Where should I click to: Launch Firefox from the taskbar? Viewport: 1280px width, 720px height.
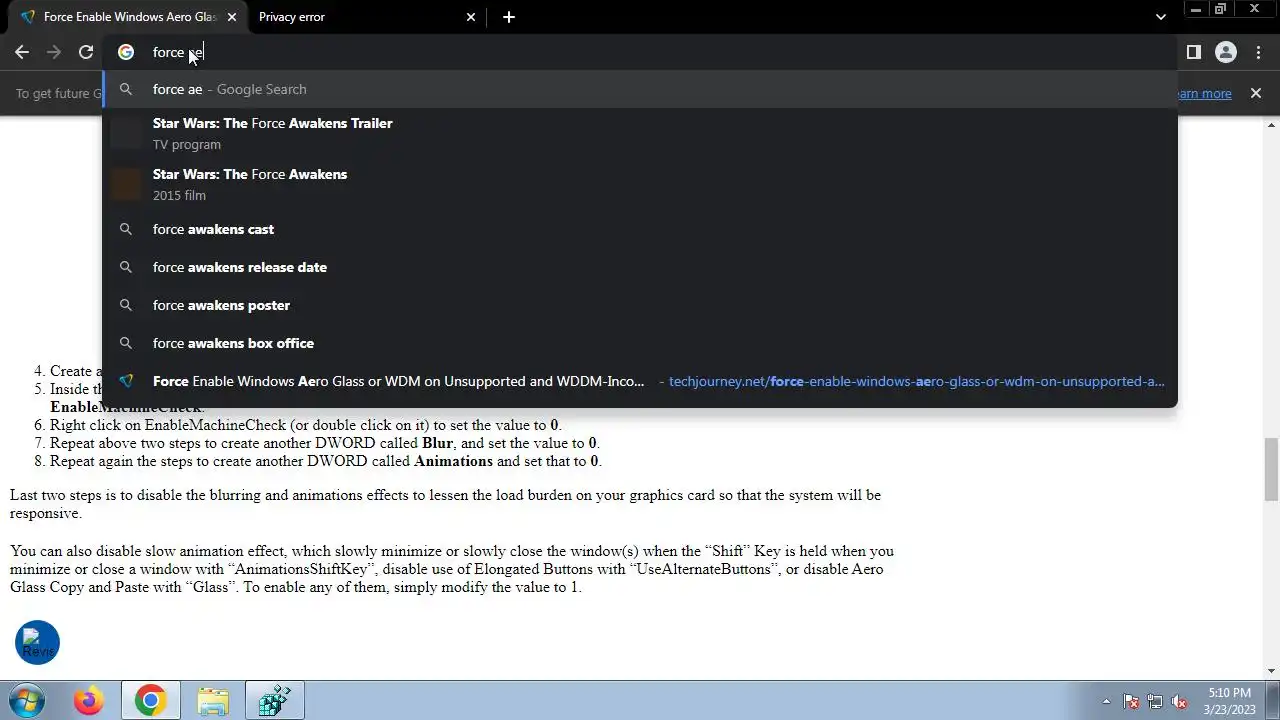(x=89, y=701)
